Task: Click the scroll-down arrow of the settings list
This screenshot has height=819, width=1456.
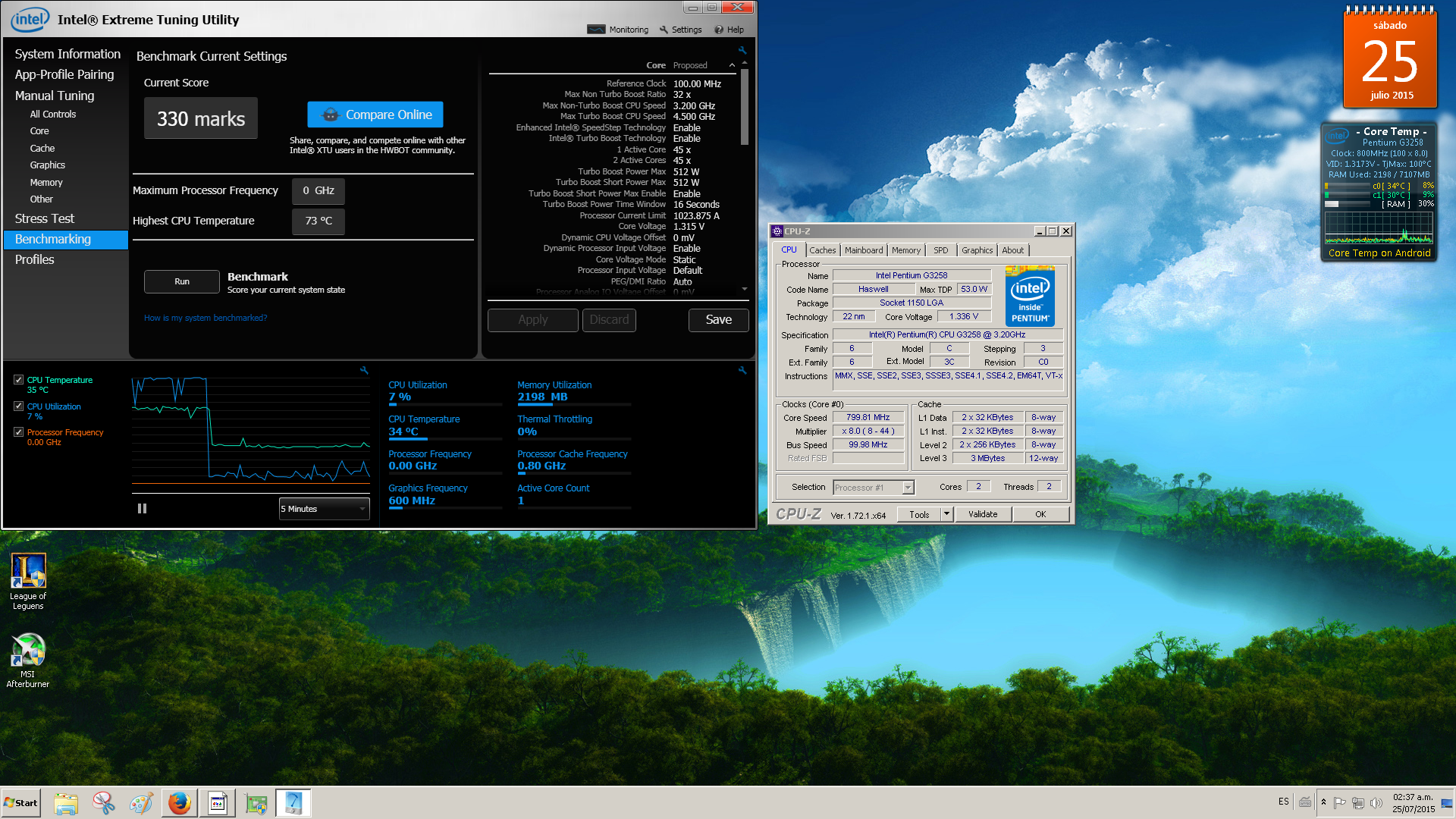Action: [x=745, y=289]
